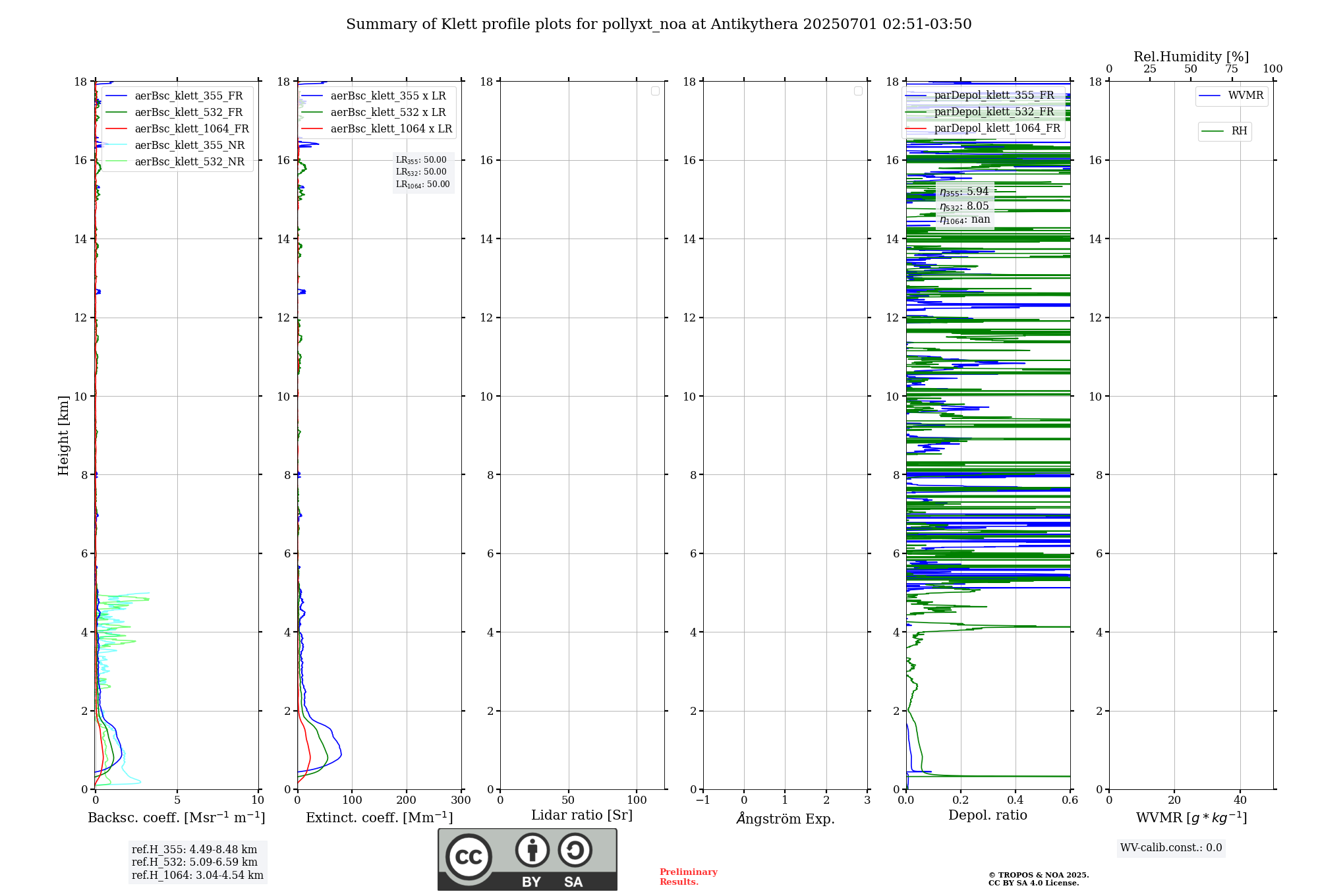This screenshot has height=896, width=1318.
Task: Click the η532: 8.05 value
Action: coord(964,206)
